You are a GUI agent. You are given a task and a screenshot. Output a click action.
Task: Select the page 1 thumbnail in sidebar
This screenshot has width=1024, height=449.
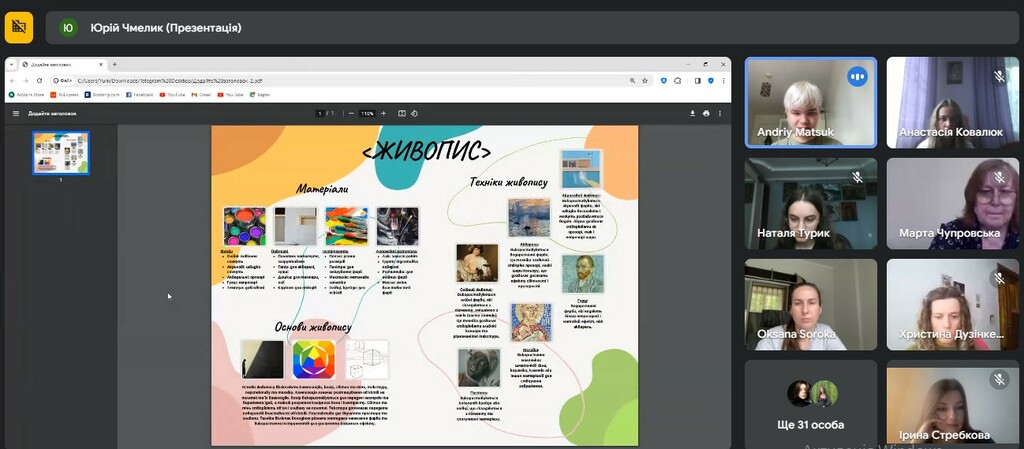pos(61,153)
